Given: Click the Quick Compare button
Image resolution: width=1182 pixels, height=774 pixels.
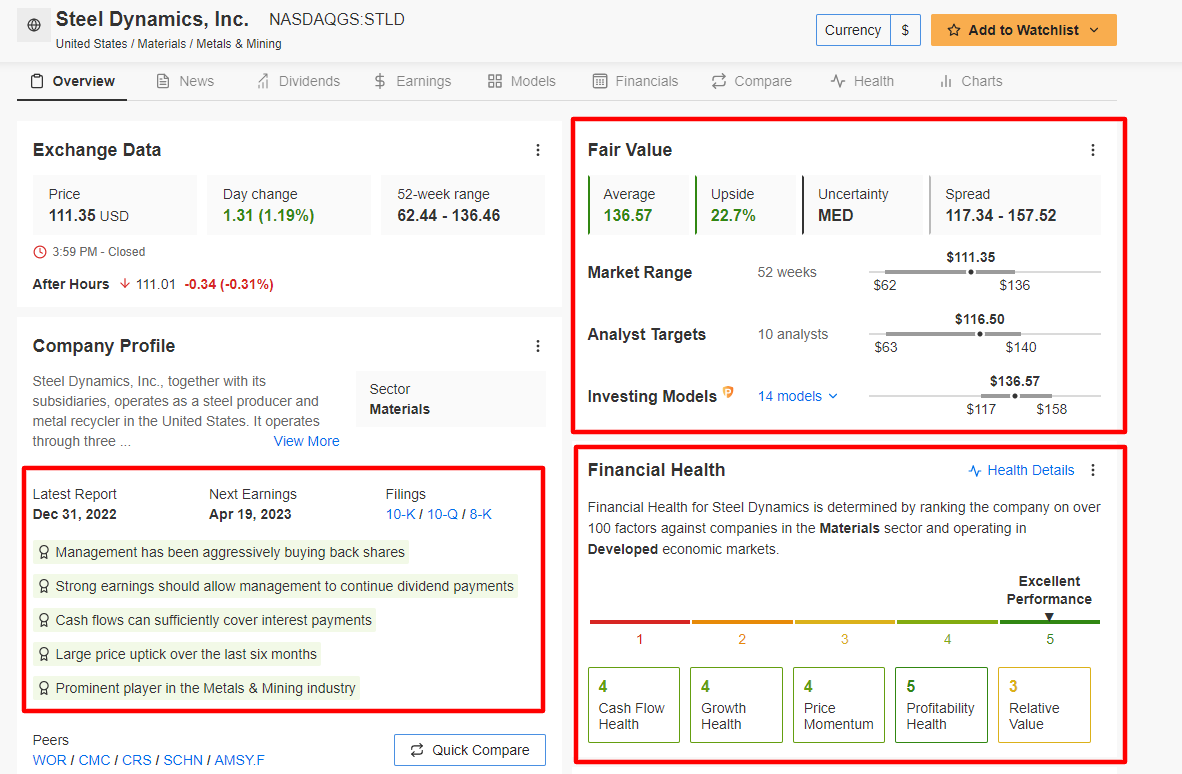Looking at the screenshot, I should pyautogui.click(x=470, y=750).
